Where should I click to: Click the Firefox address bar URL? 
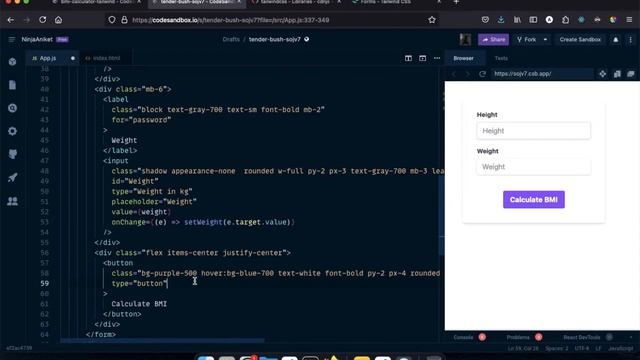(x=231, y=20)
